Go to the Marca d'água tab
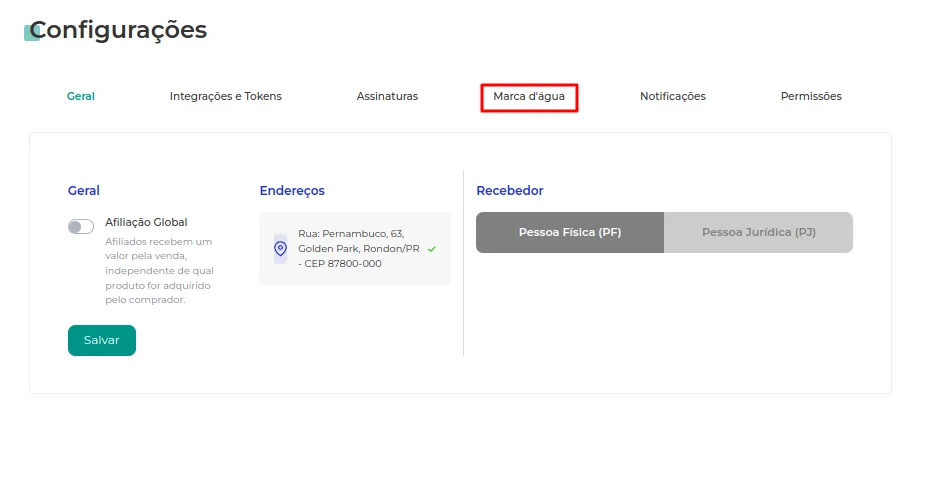This screenshot has height=477, width=952. (529, 96)
